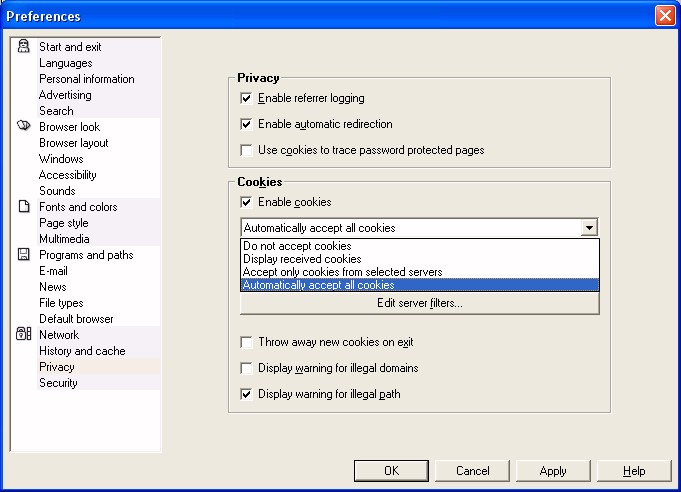
Task: Go to History and cache settings
Action: (82, 351)
